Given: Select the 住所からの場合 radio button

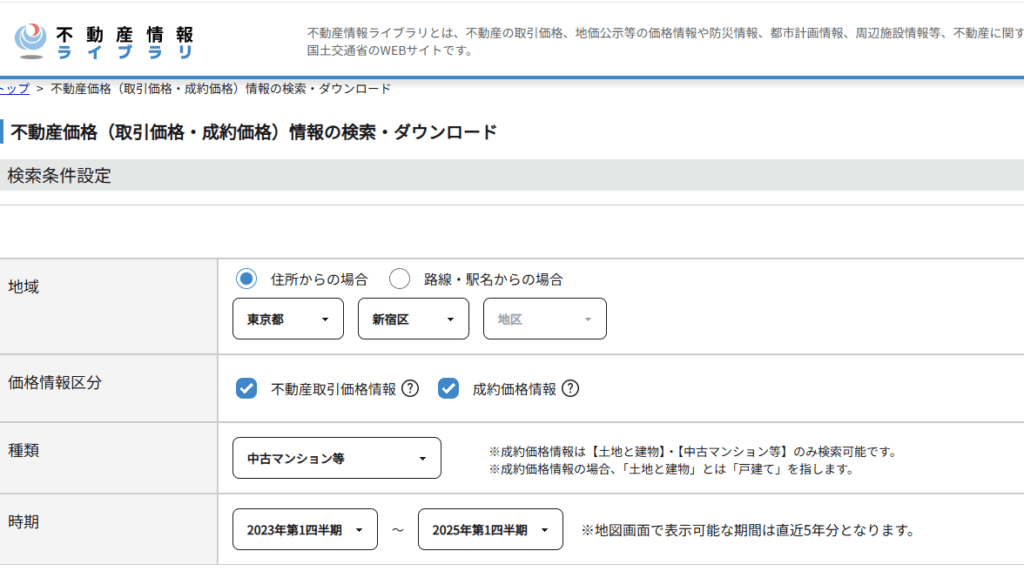Looking at the screenshot, I should click(247, 279).
